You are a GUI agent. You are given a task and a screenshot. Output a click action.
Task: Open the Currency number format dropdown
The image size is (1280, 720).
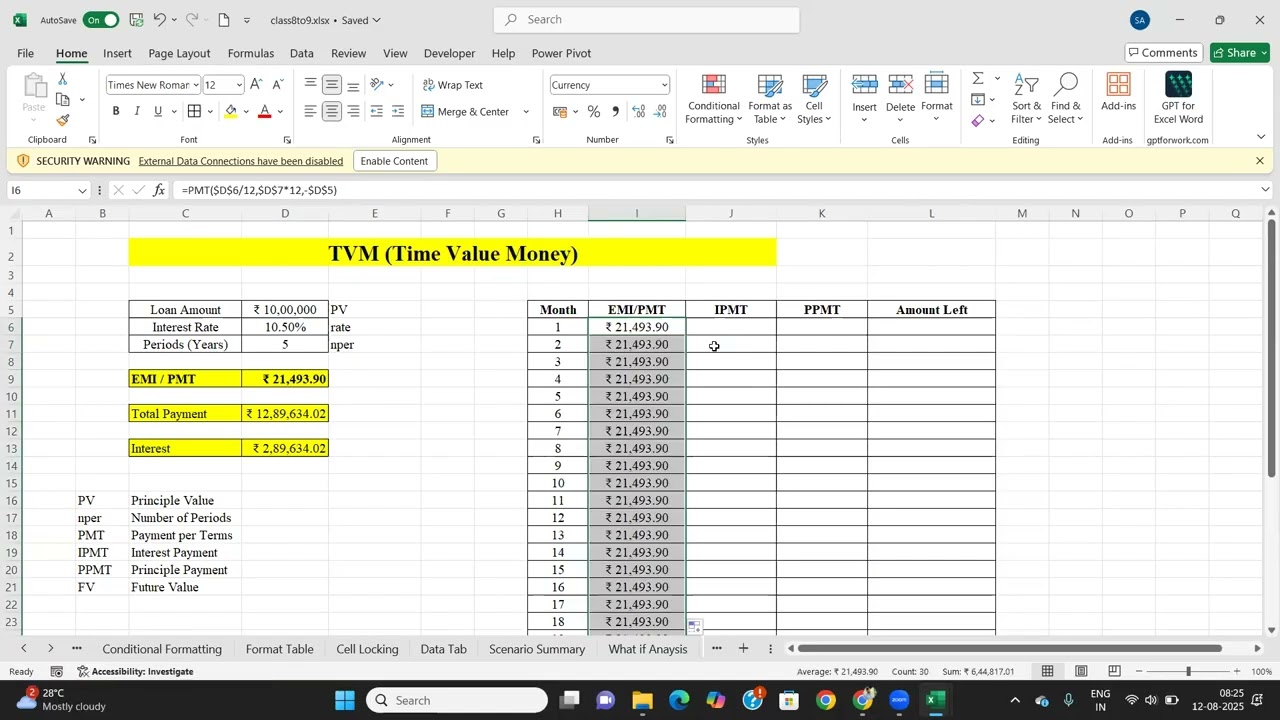[664, 85]
